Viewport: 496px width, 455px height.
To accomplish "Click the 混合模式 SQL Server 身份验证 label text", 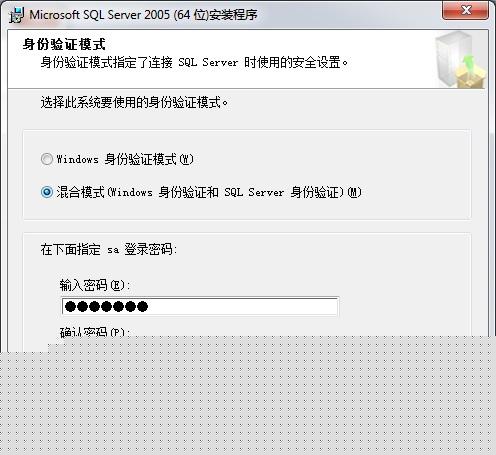I will (209, 192).
